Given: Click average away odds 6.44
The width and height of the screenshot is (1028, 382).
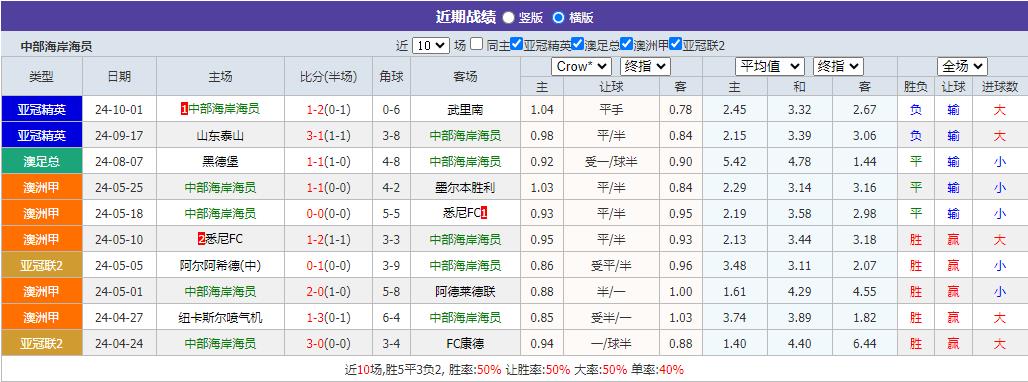Looking at the screenshot, I should [865, 343].
